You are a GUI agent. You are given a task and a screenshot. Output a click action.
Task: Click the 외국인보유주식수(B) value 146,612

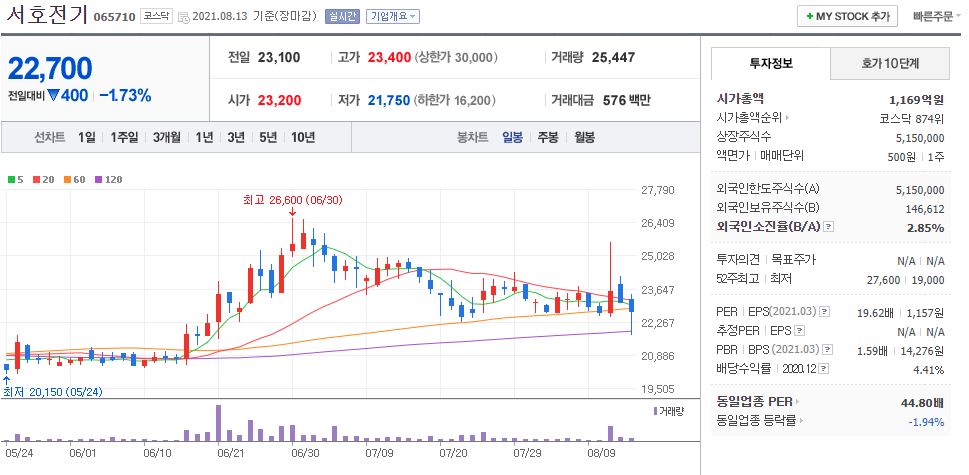point(925,209)
